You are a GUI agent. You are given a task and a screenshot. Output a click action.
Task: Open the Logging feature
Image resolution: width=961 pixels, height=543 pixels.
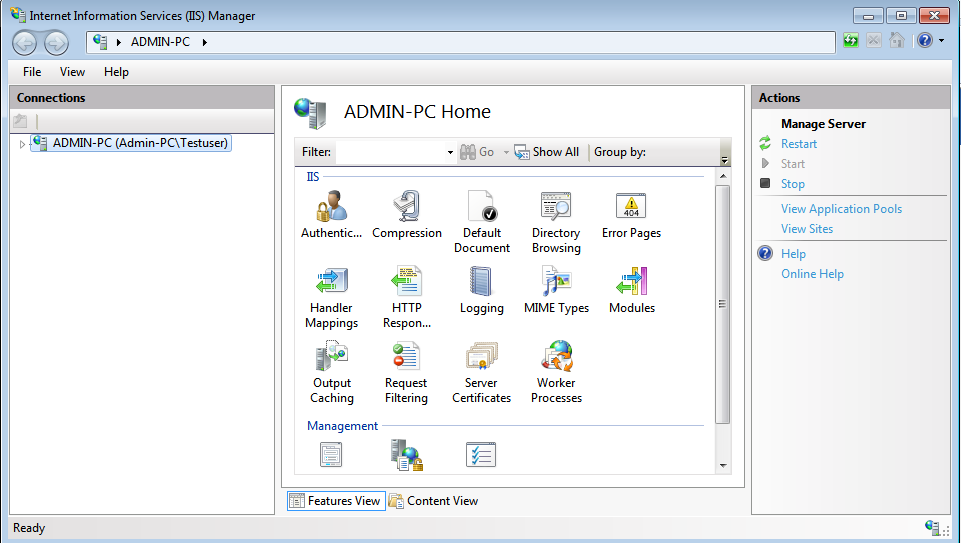point(482,290)
